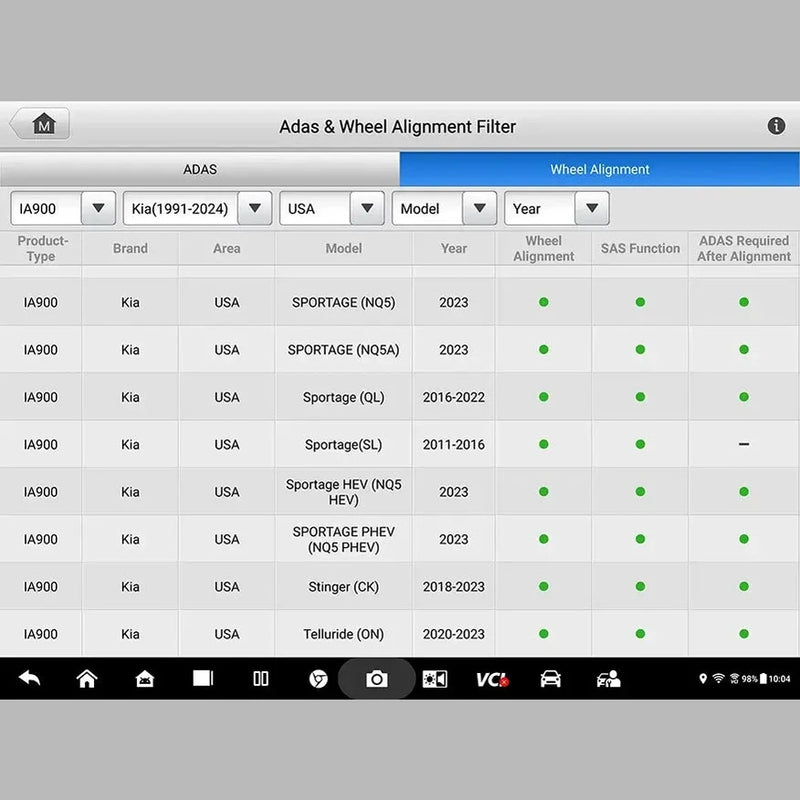Viewport: 800px width, 800px height.
Task: Select the Sportage(SL) model cell
Action: 344,444
